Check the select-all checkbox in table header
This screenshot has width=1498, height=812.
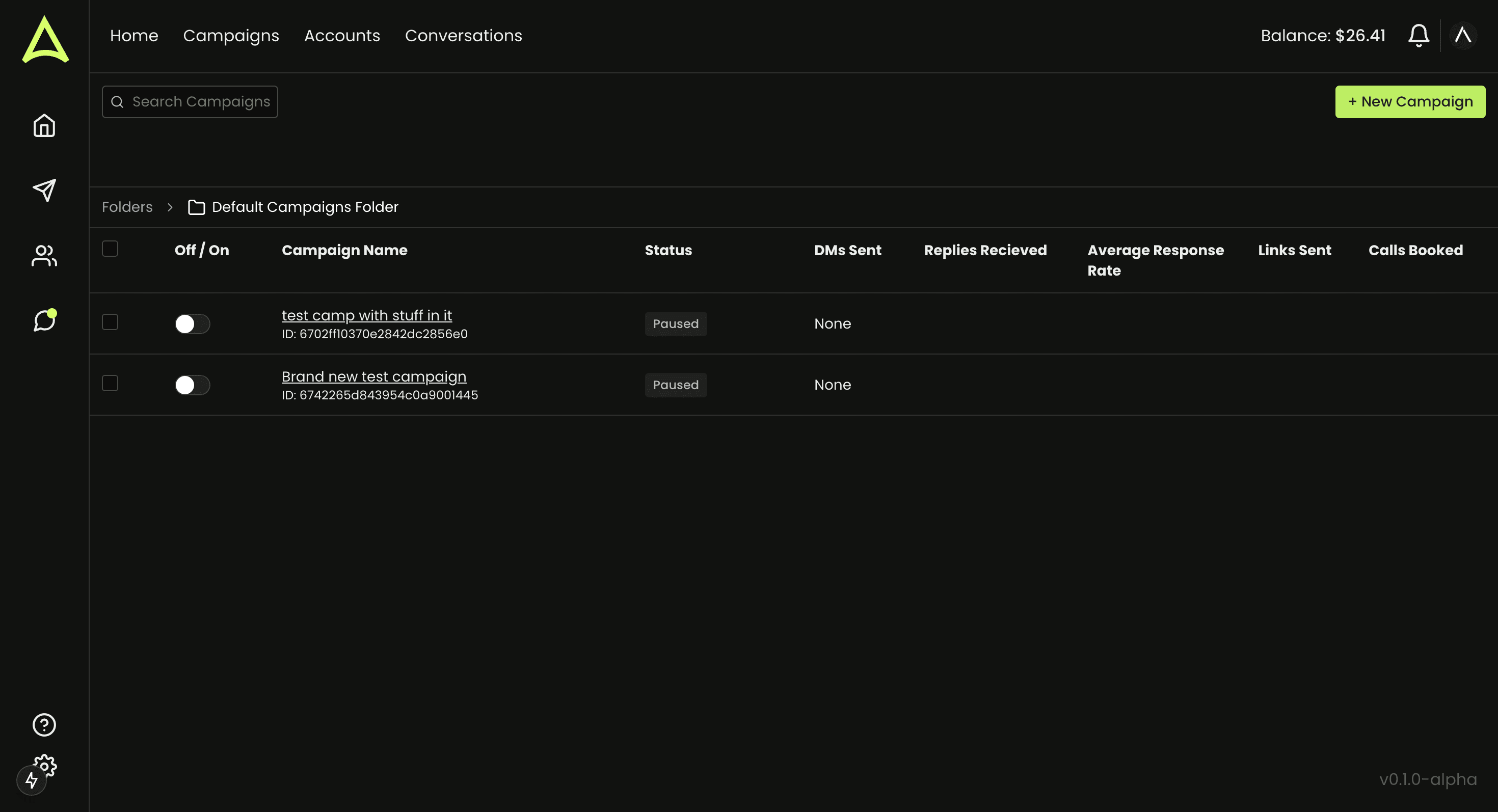110,248
